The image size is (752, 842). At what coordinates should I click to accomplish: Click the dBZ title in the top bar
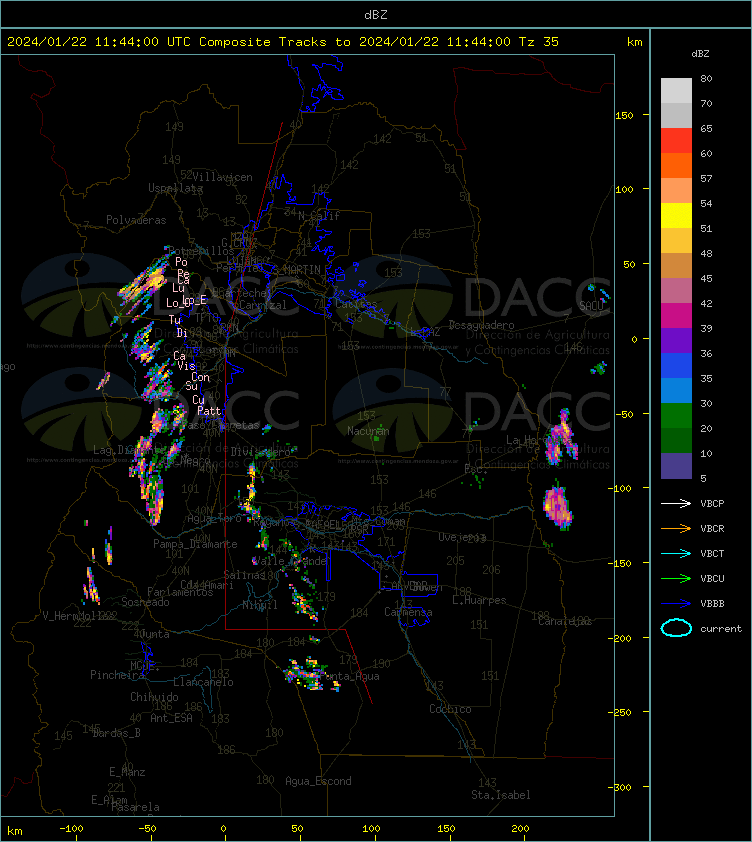coord(375,14)
